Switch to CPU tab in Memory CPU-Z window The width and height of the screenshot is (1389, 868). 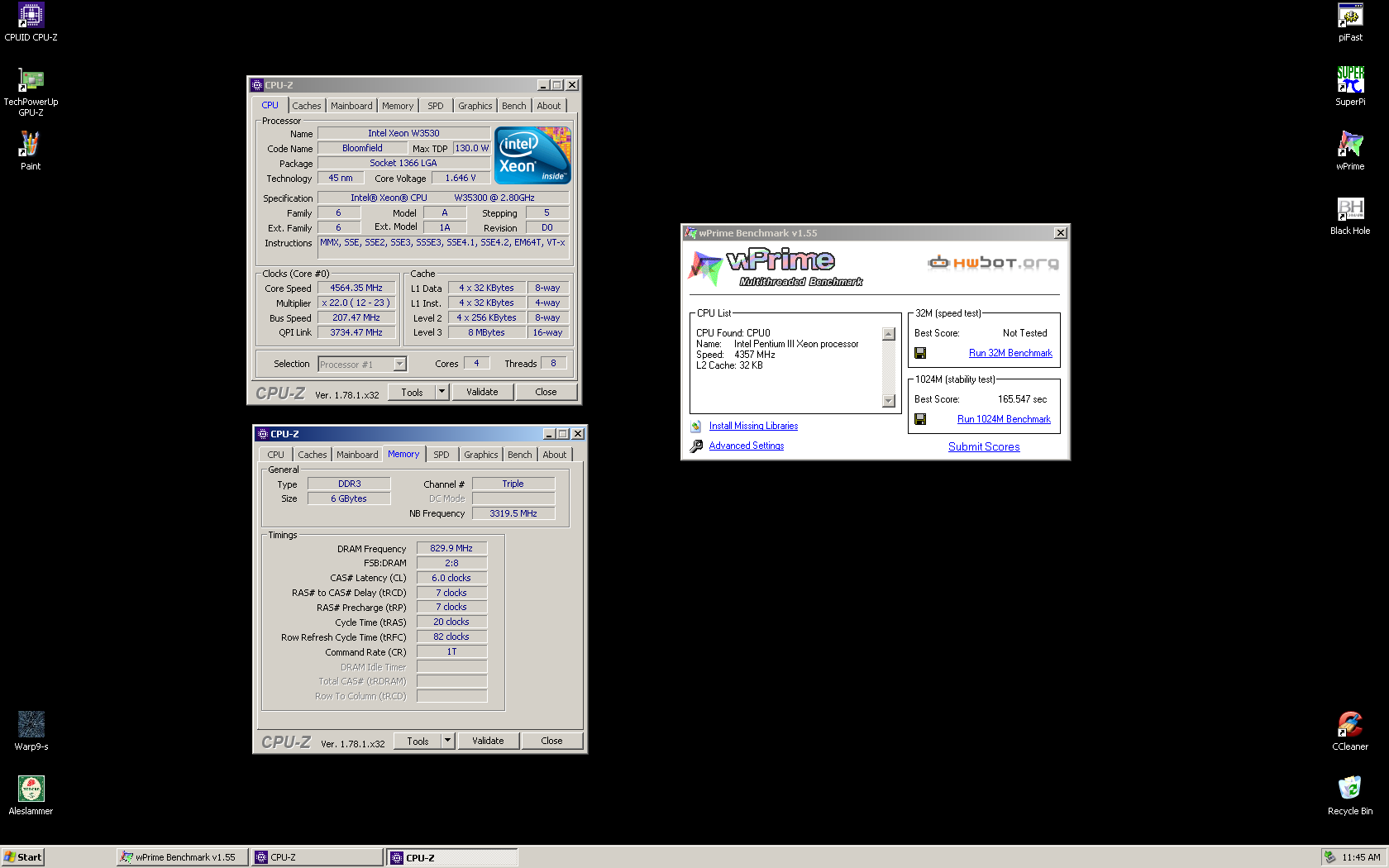click(x=275, y=455)
